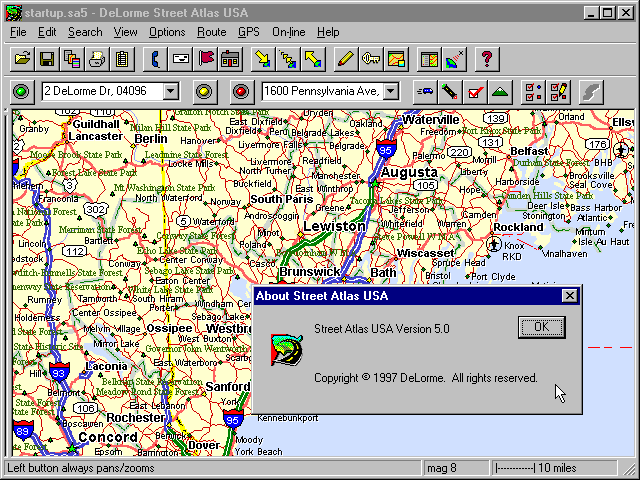
Task: Click the envelope address search icon
Action: coord(180,60)
